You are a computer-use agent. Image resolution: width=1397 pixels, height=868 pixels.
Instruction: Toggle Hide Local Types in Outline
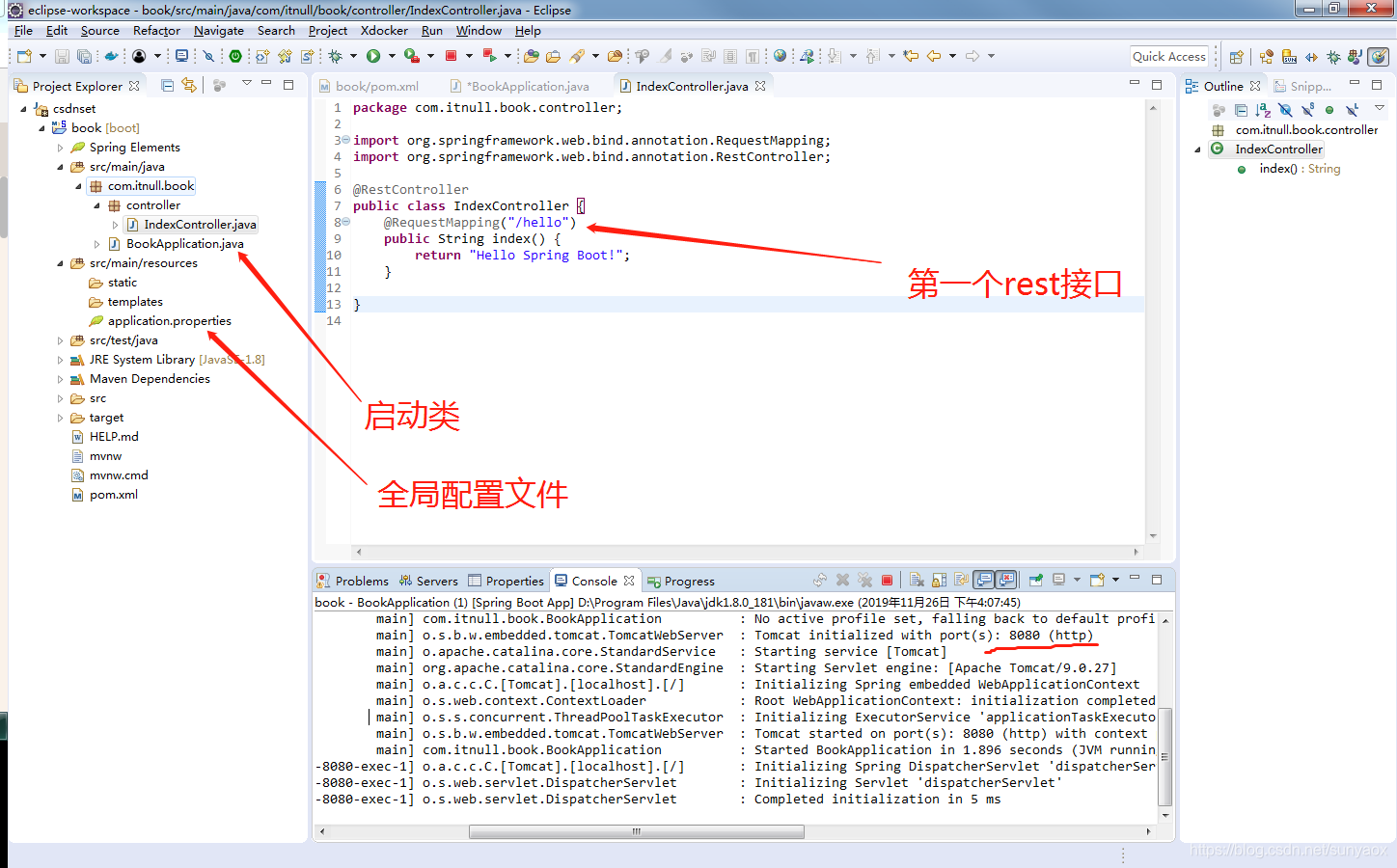tap(1352, 110)
